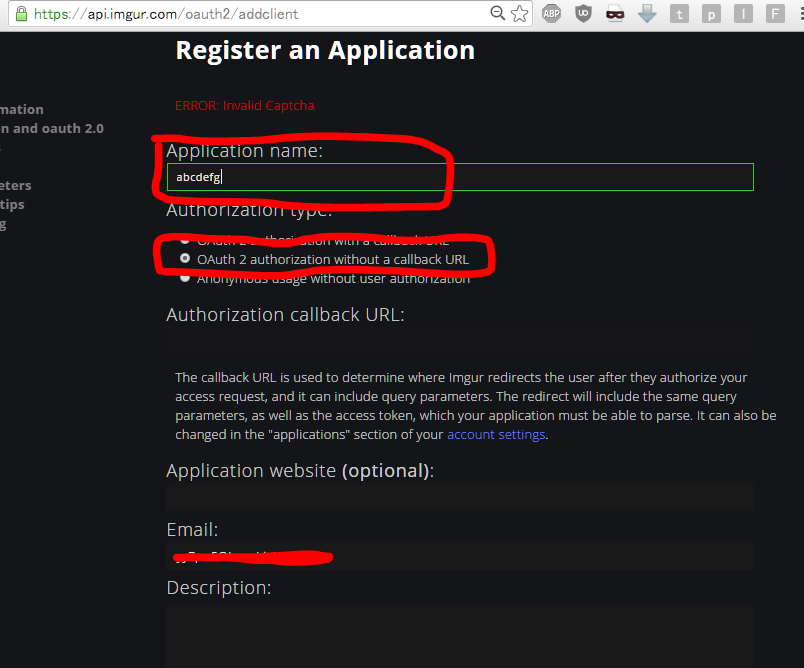Click the AdBlock Plus extension icon
804x668 pixels.
pos(551,14)
